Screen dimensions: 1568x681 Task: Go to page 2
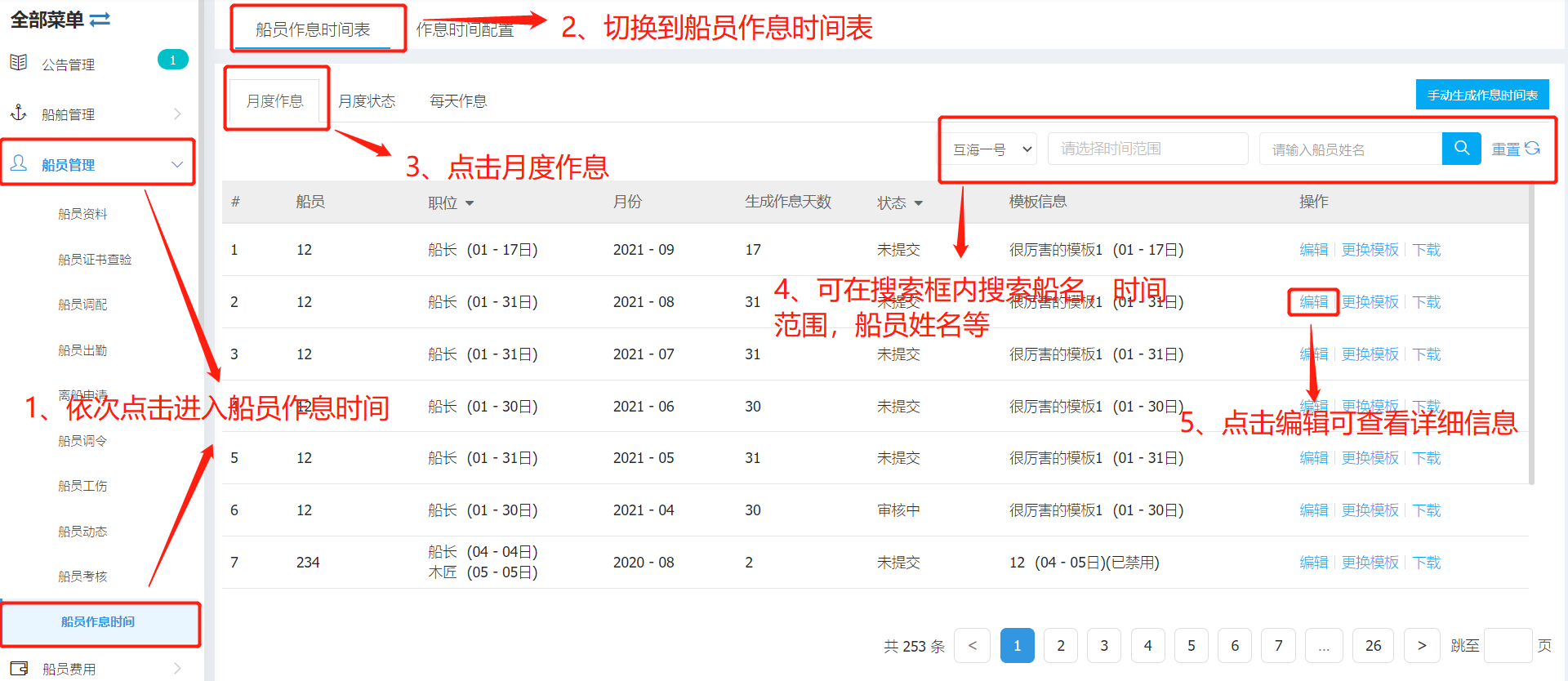coord(1061,645)
